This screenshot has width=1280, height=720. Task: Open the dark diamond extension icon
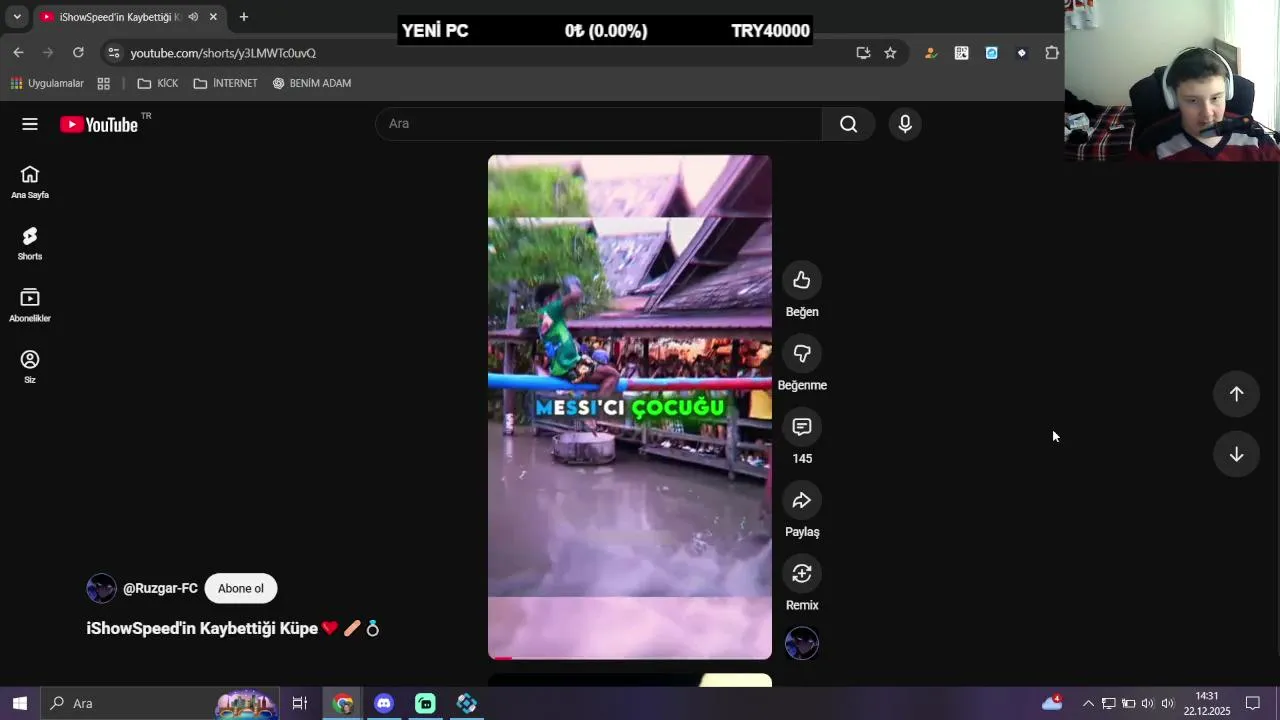coord(1021,53)
